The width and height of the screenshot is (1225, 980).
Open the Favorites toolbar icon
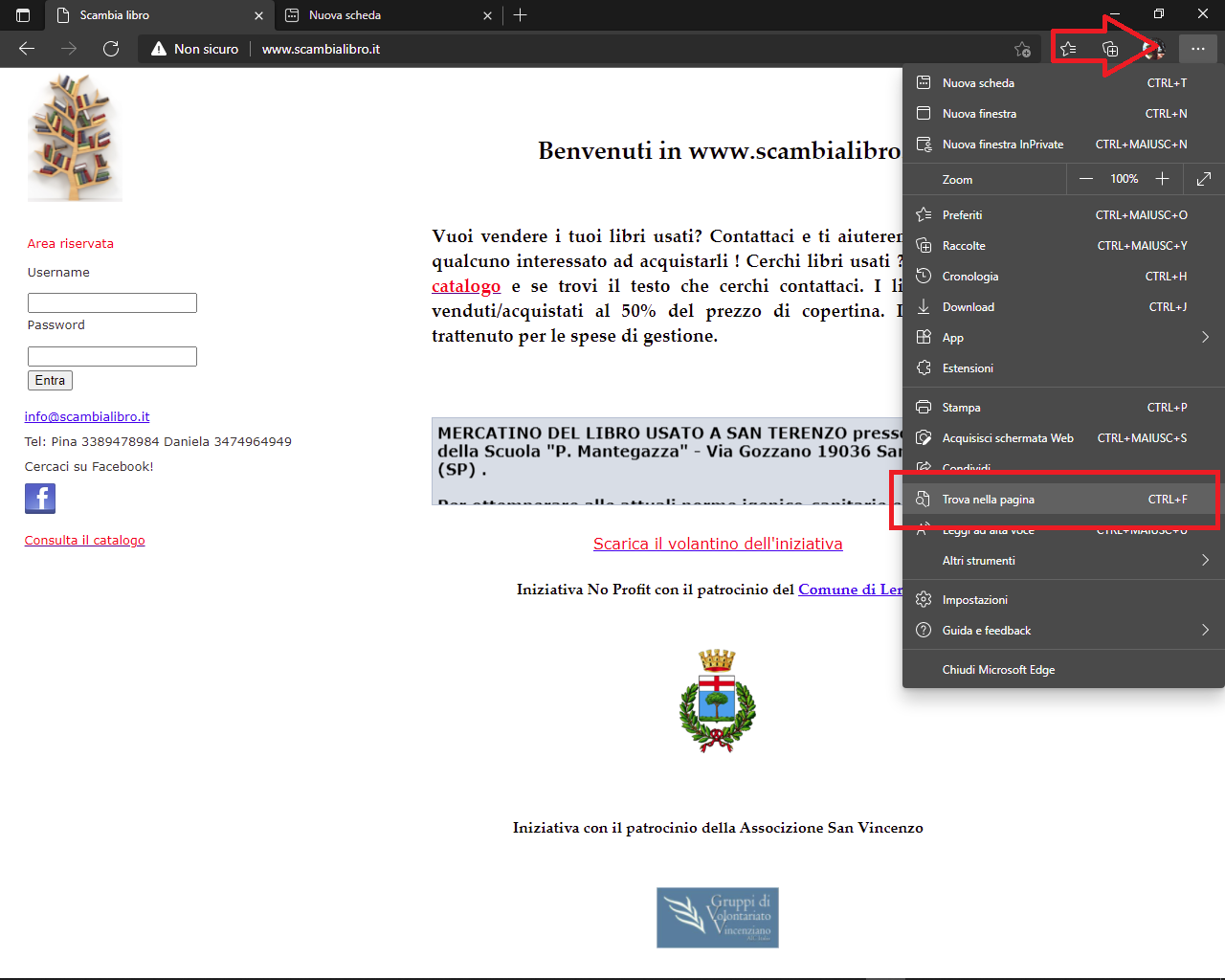(x=1068, y=49)
